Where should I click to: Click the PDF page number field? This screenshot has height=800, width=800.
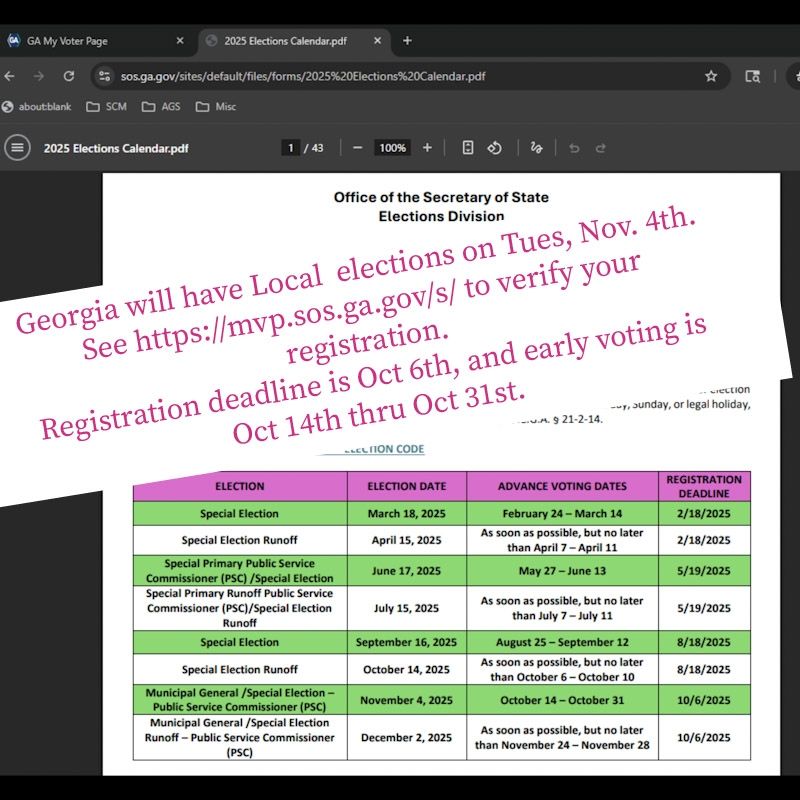tap(290, 148)
